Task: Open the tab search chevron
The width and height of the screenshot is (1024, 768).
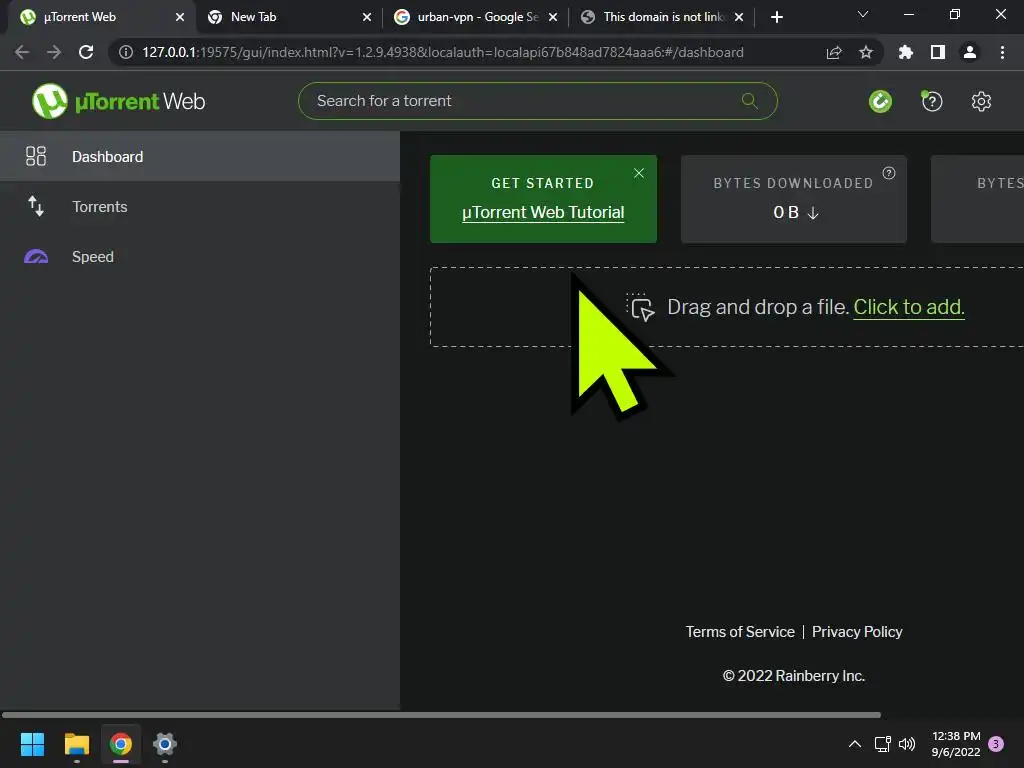Action: [863, 14]
